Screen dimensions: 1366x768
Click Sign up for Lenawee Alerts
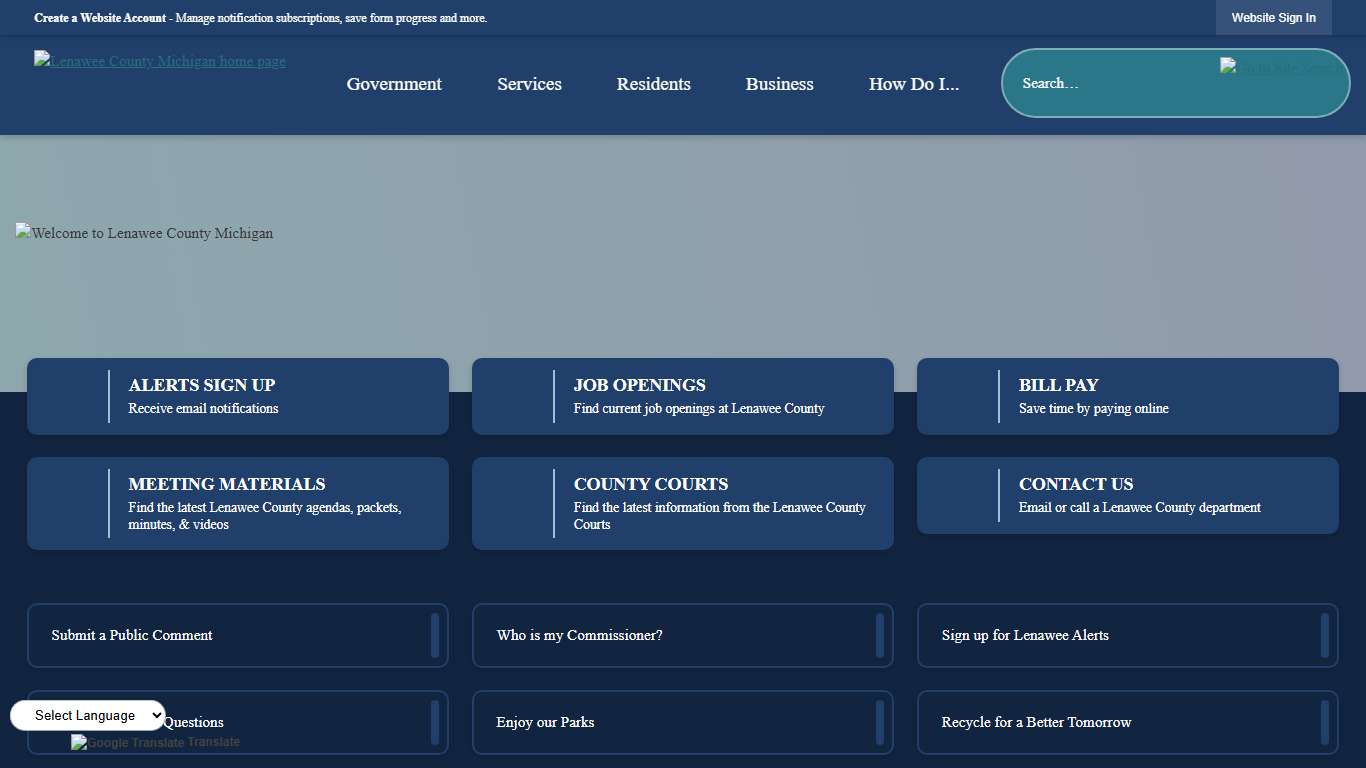coord(1024,635)
